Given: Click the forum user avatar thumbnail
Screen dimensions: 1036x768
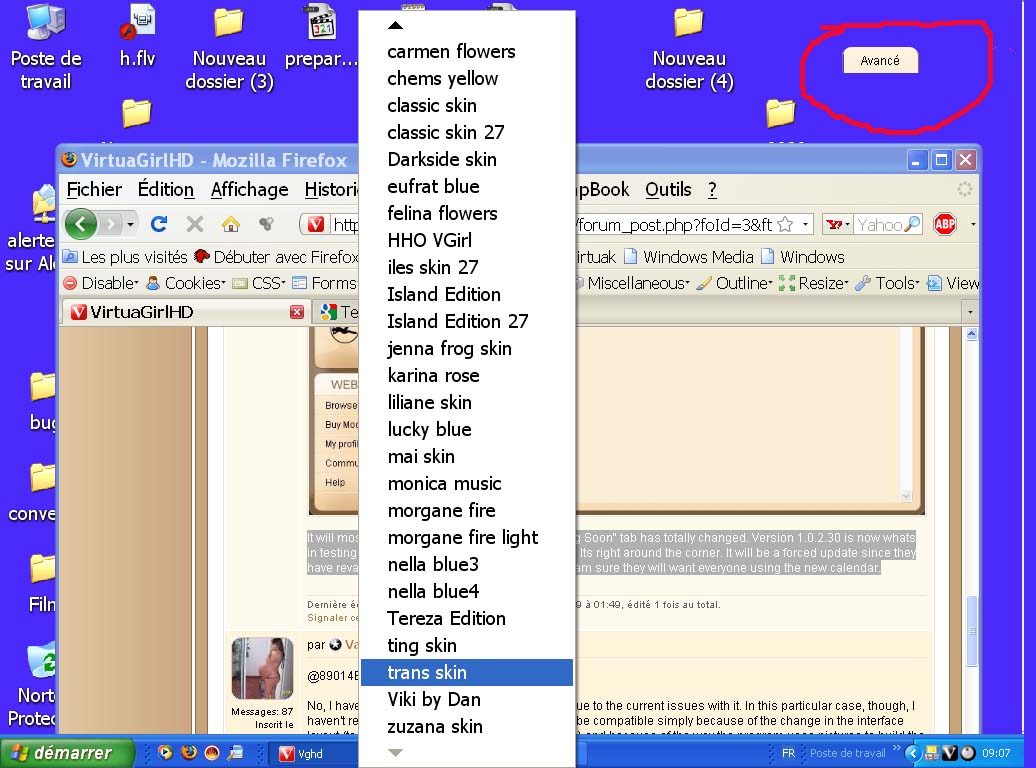Looking at the screenshot, I should click(x=262, y=668).
